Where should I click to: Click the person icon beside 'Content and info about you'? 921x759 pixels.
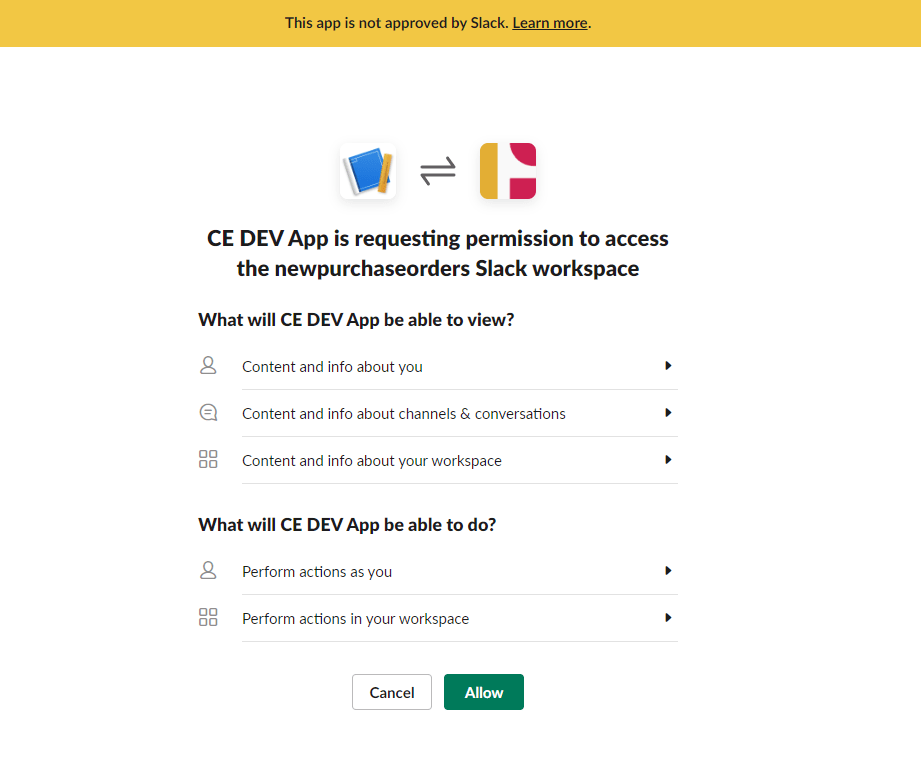208,366
